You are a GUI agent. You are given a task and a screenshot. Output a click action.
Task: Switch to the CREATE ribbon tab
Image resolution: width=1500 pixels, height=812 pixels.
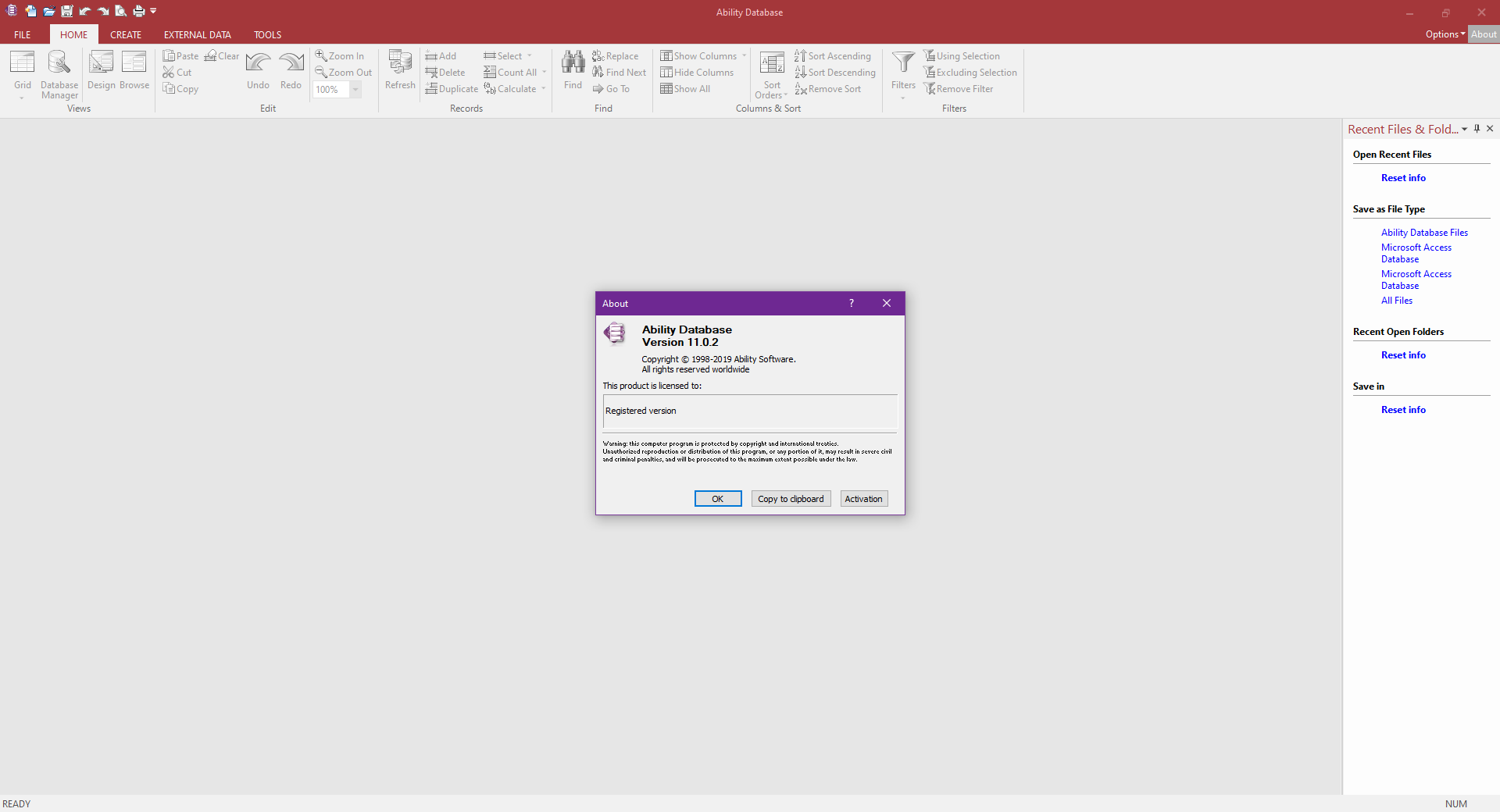click(x=126, y=34)
